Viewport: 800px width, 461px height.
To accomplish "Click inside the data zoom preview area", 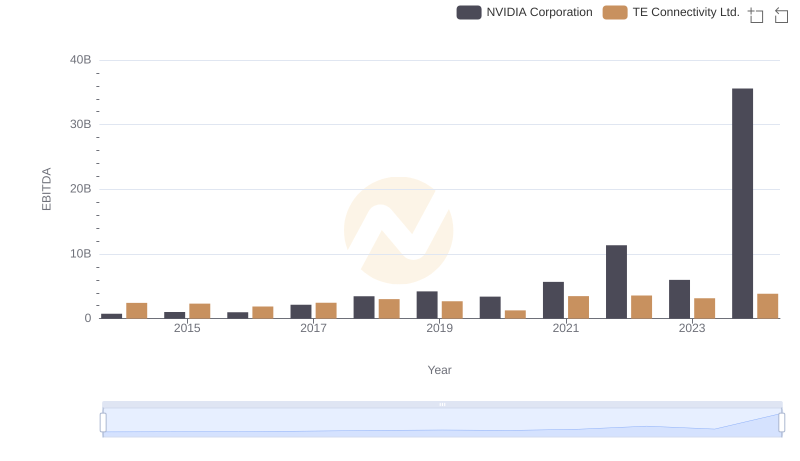I will [x=442, y=423].
